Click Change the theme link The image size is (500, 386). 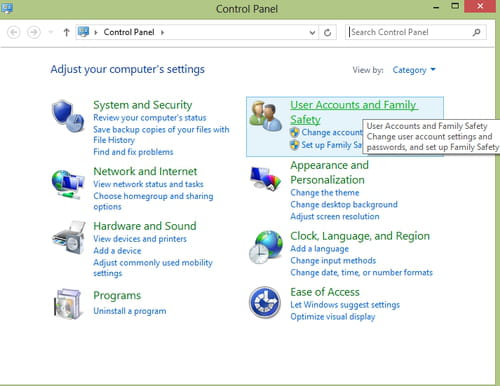click(x=325, y=193)
